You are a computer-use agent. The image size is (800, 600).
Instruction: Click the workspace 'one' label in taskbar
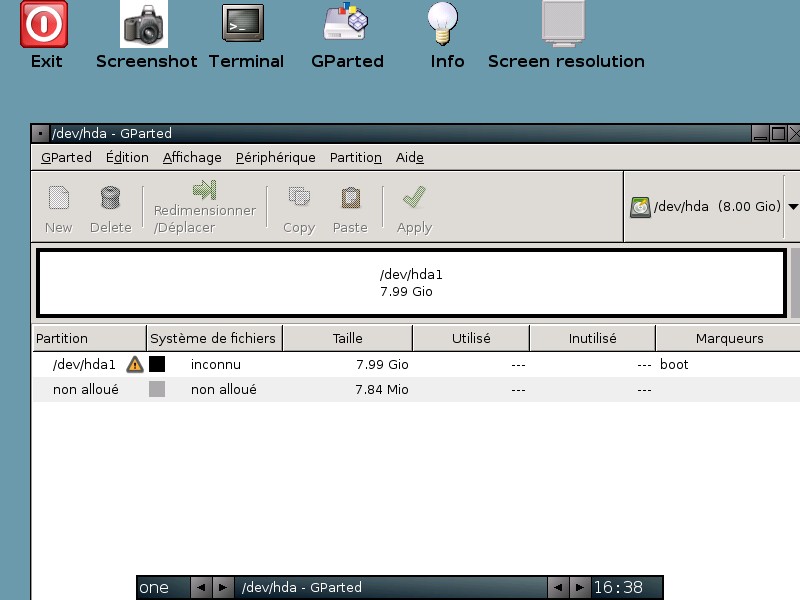(154, 587)
